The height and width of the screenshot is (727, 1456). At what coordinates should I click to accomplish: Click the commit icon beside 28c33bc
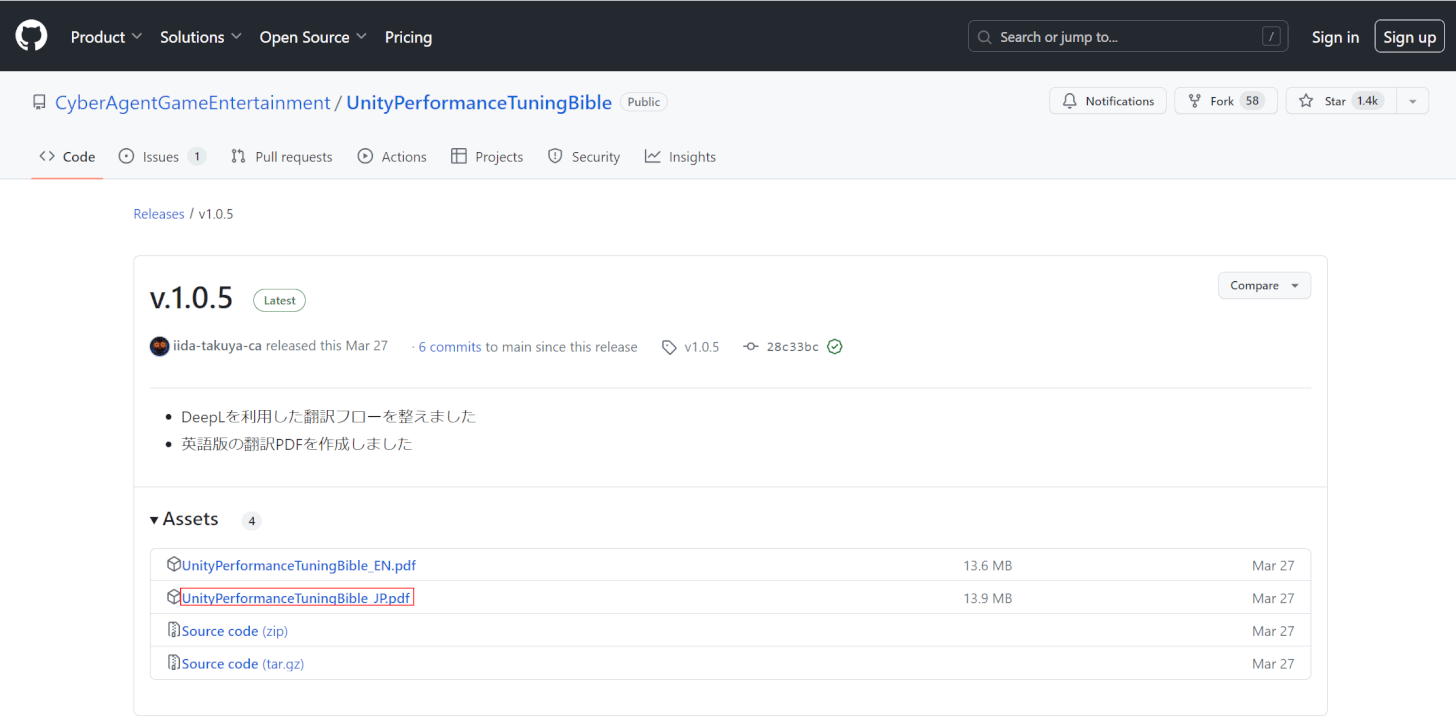pos(751,347)
